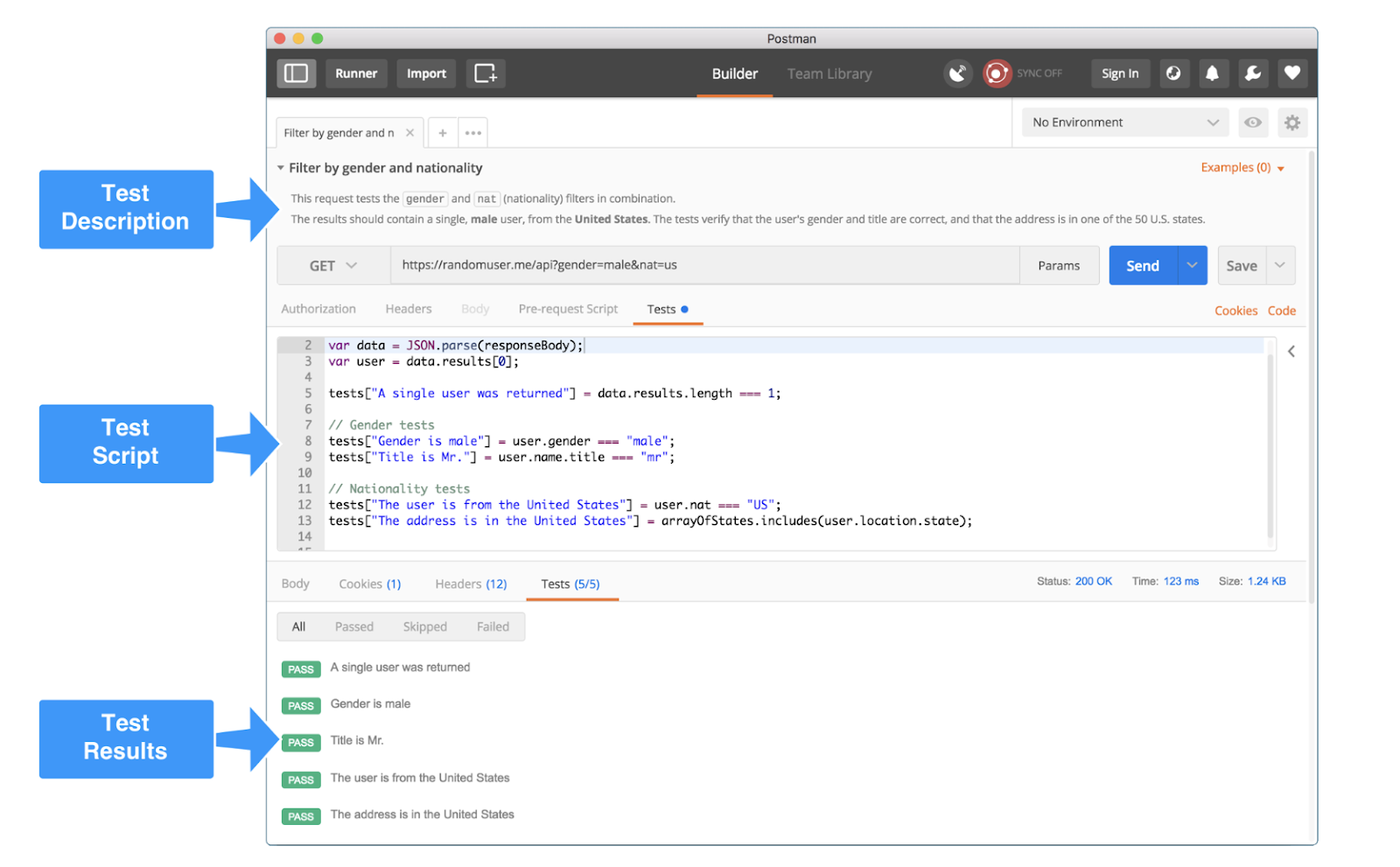1400x867 pixels.
Task: Click the request URL input field
Action: pos(705,266)
